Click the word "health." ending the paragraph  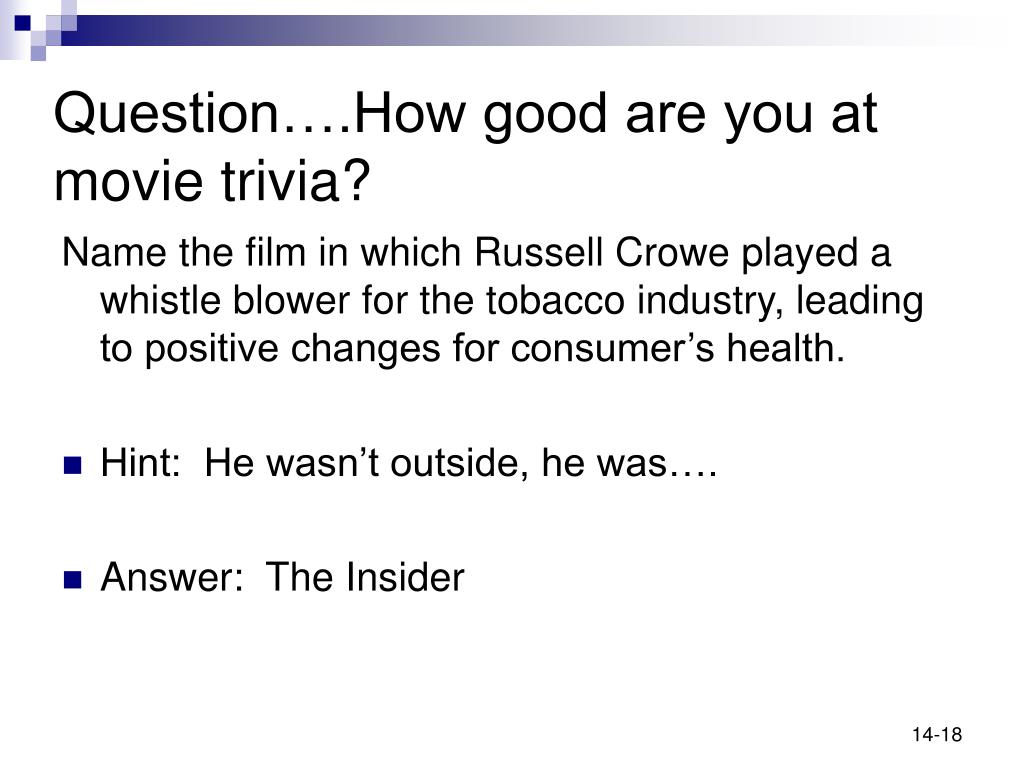point(786,348)
